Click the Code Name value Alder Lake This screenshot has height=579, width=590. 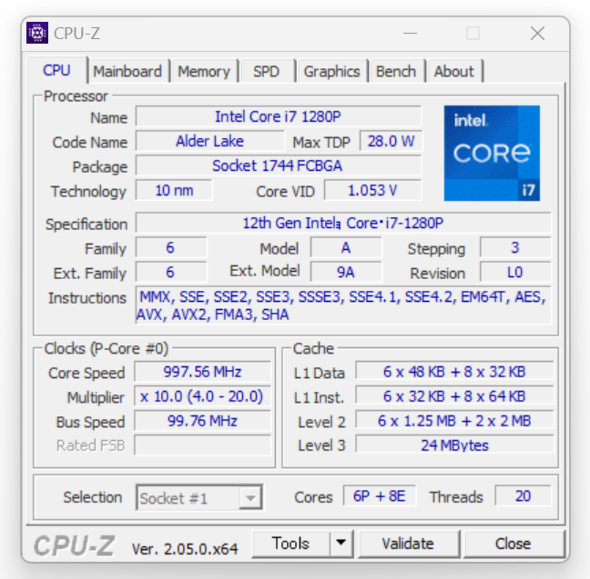tap(210, 141)
